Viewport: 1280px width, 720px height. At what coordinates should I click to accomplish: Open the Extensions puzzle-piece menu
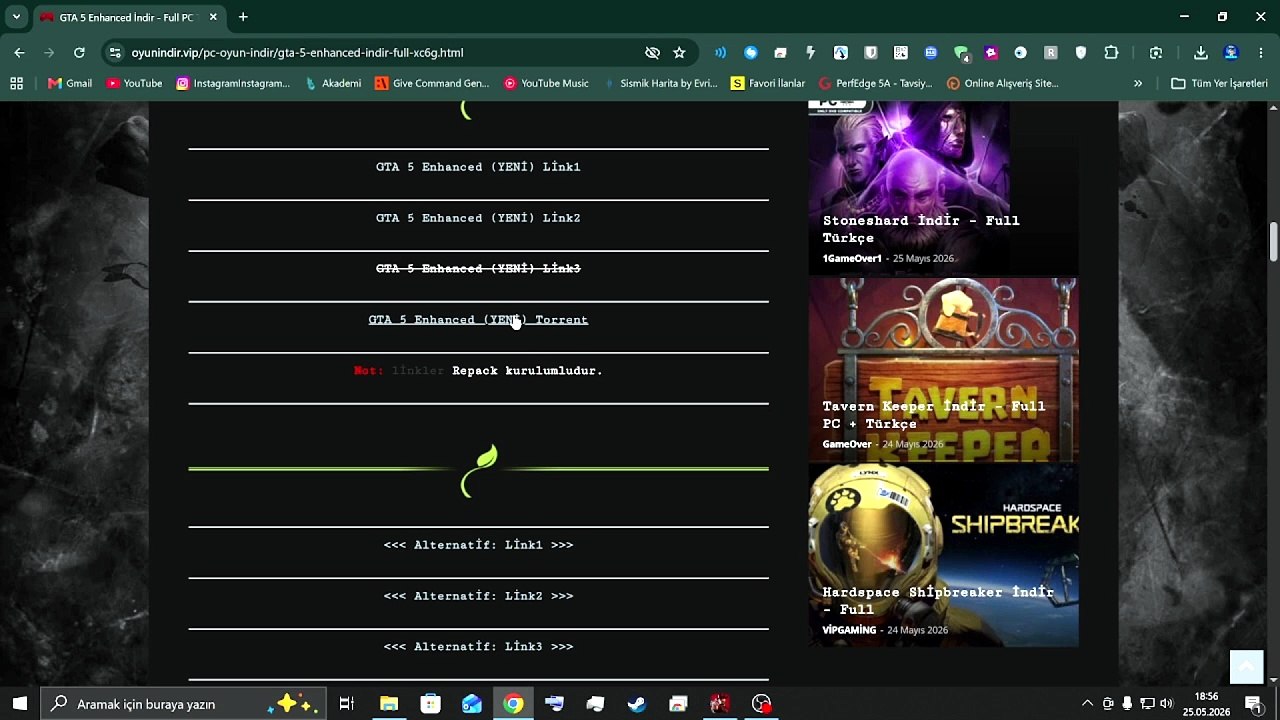[x=1111, y=53]
